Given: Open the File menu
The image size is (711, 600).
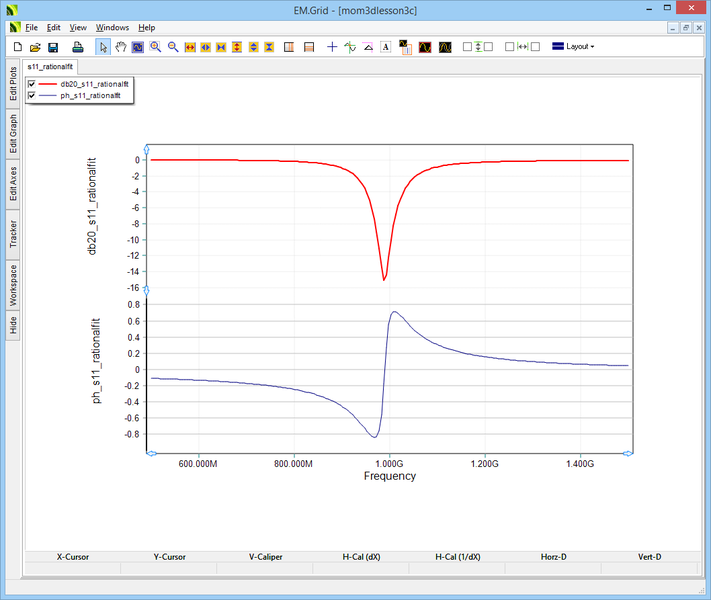Looking at the screenshot, I should pyautogui.click(x=31, y=28).
